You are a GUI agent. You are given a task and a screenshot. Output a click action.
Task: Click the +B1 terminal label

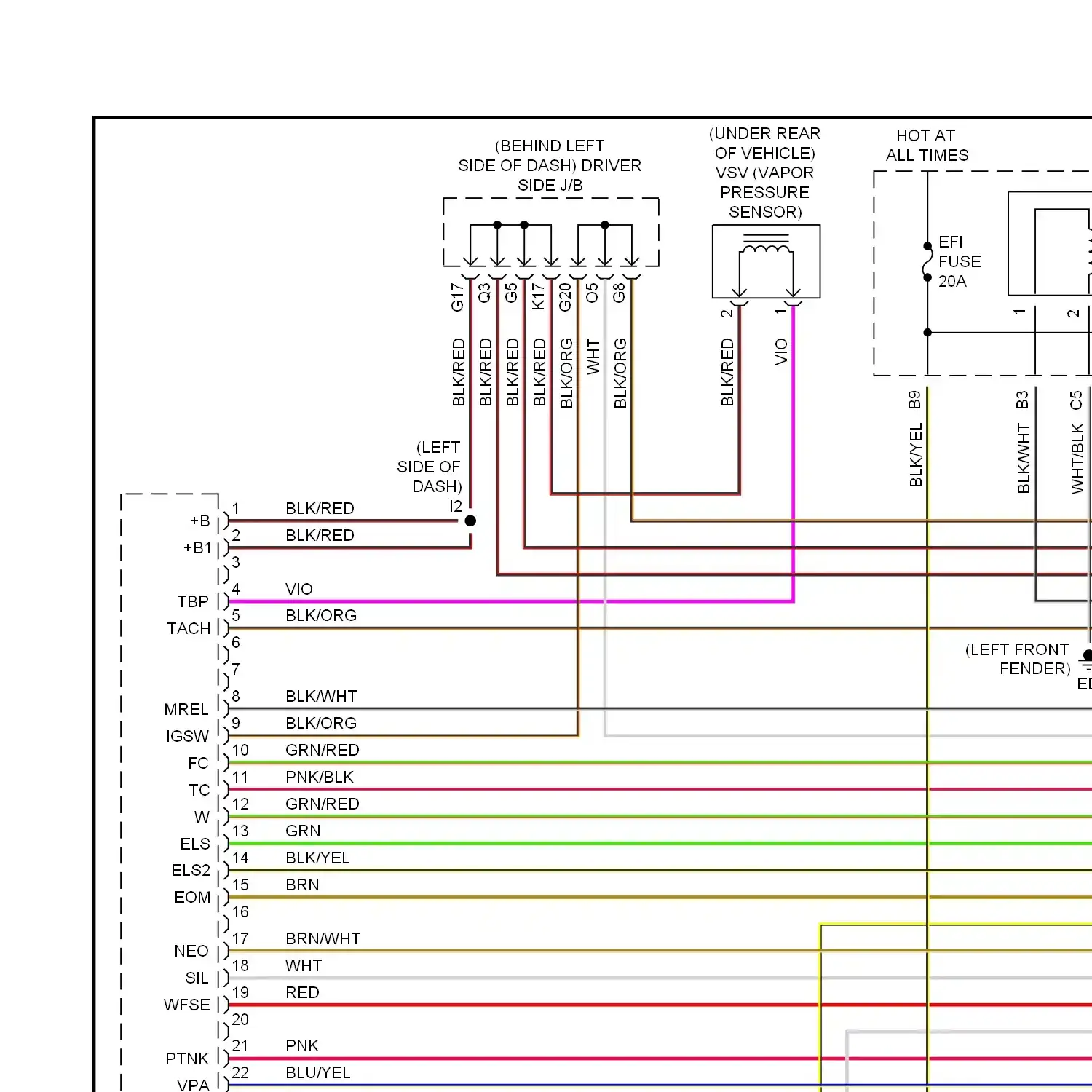(x=197, y=547)
